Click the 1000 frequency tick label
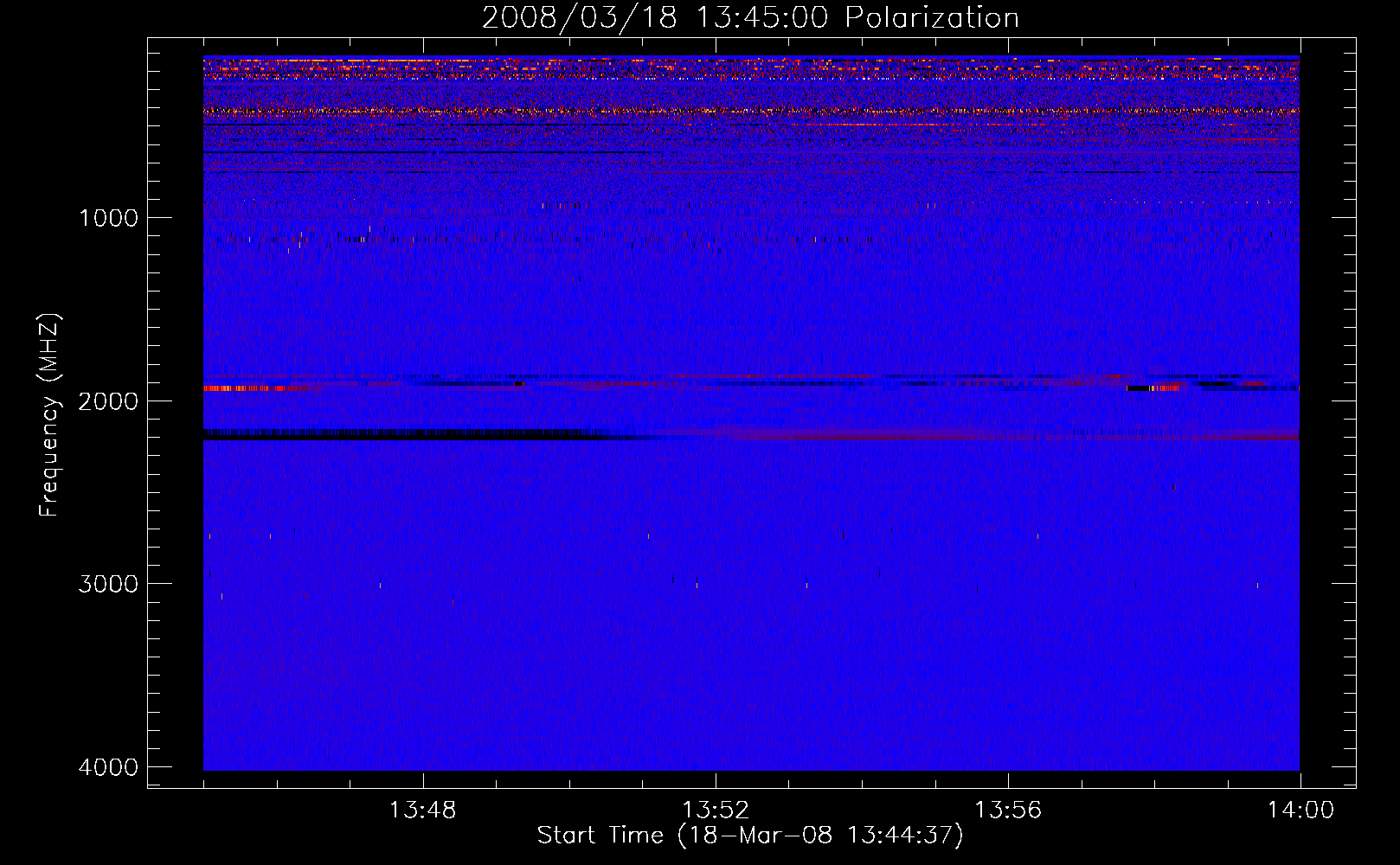 (x=108, y=218)
